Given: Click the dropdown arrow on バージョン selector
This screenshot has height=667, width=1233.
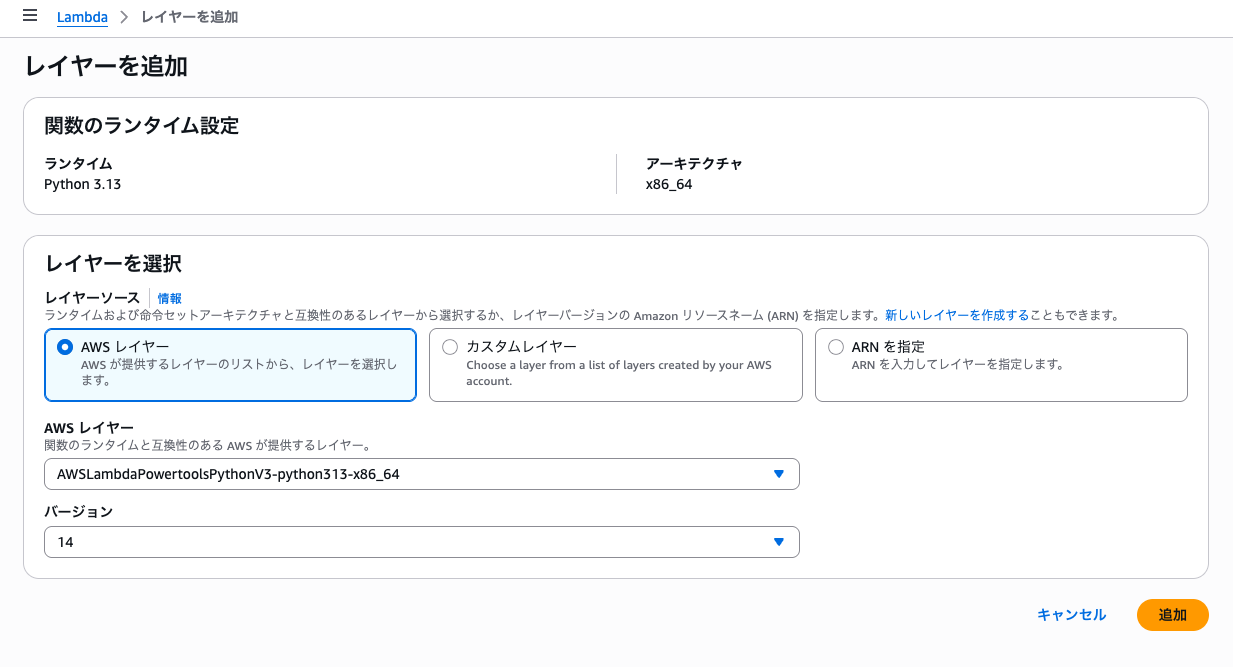Looking at the screenshot, I should click(779, 541).
